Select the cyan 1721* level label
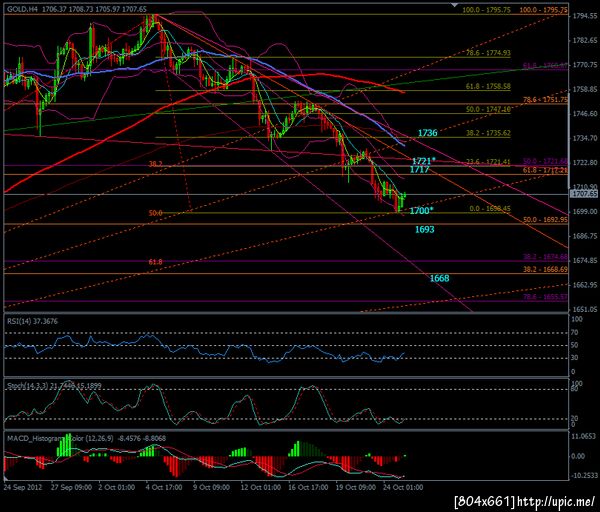This screenshot has width=600, height=512. (424, 161)
